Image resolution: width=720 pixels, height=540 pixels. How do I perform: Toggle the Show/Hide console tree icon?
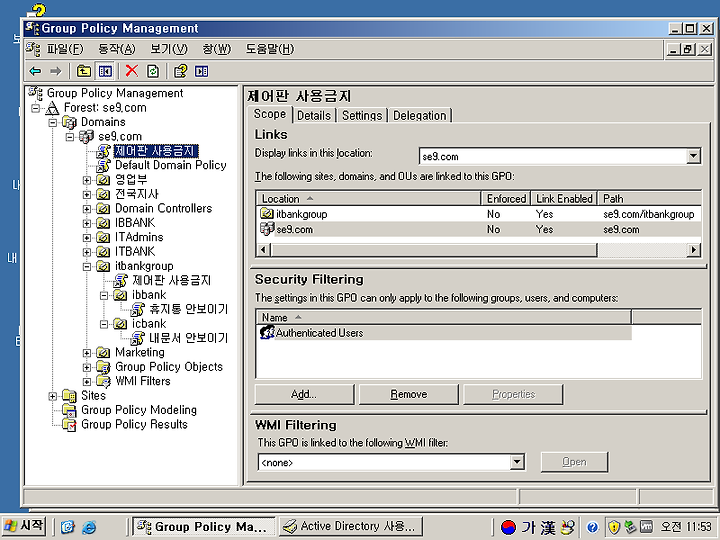[105, 71]
